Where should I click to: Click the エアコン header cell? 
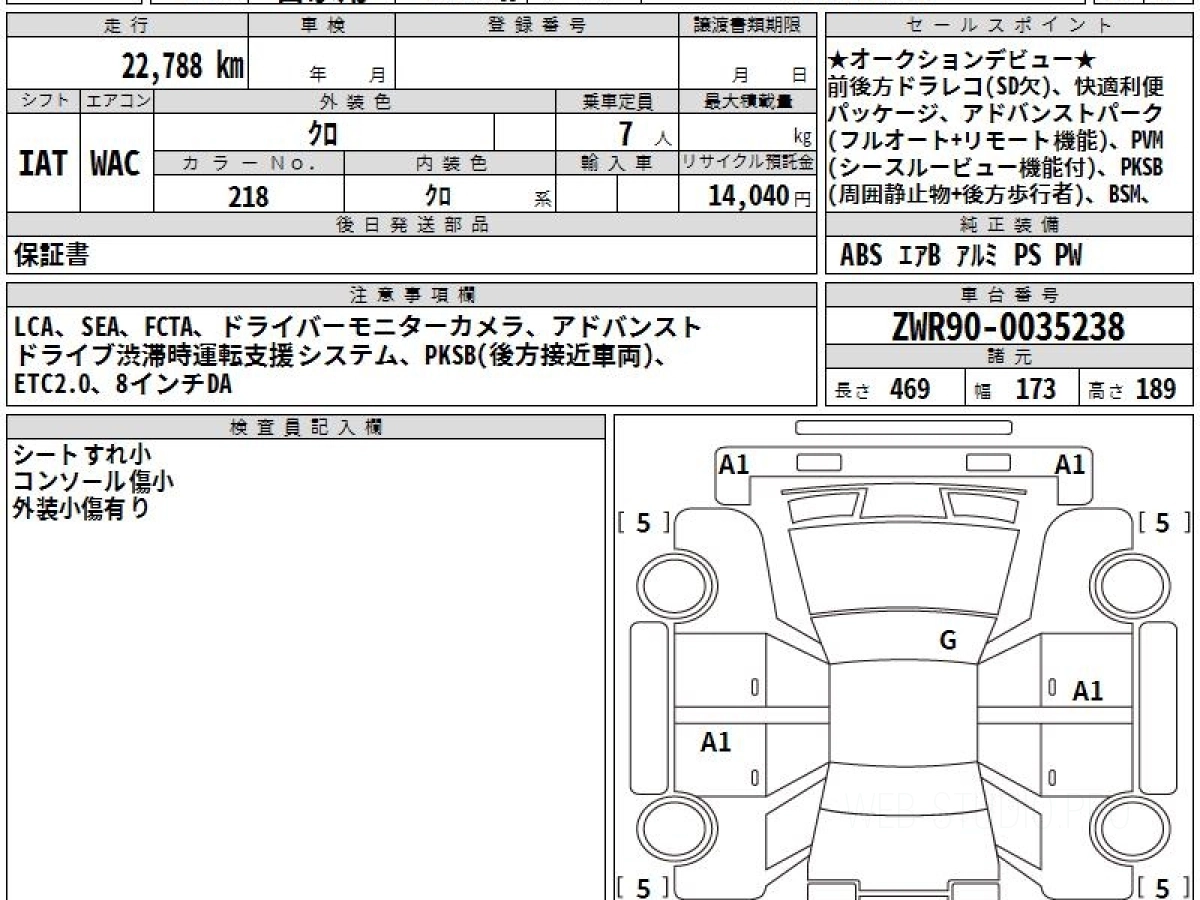click(x=117, y=101)
